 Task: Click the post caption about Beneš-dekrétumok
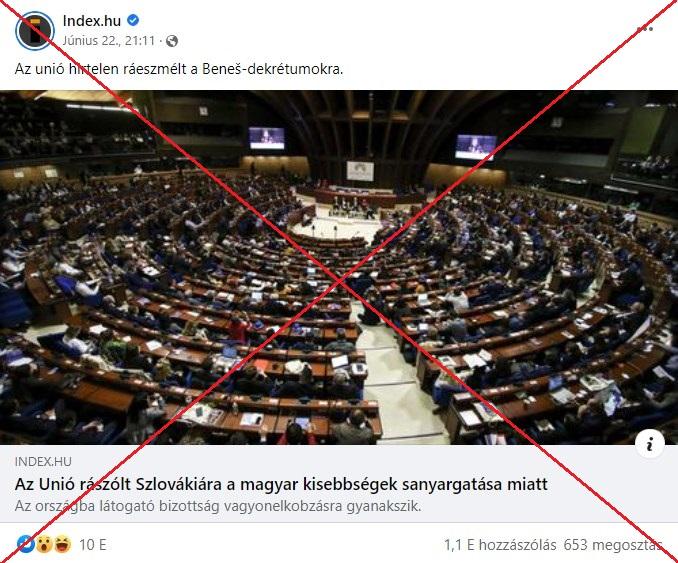pyautogui.click(x=179, y=69)
